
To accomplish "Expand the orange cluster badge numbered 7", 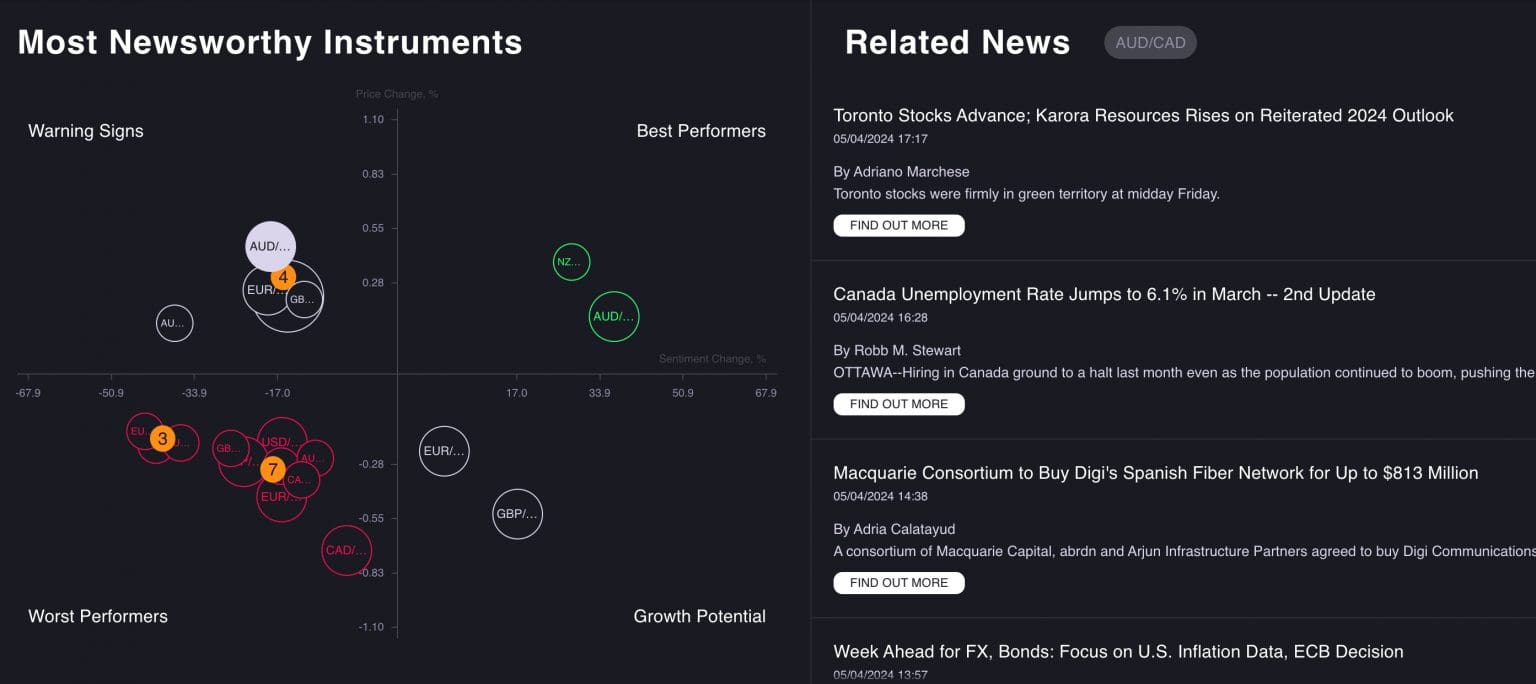I will coord(273,469).
